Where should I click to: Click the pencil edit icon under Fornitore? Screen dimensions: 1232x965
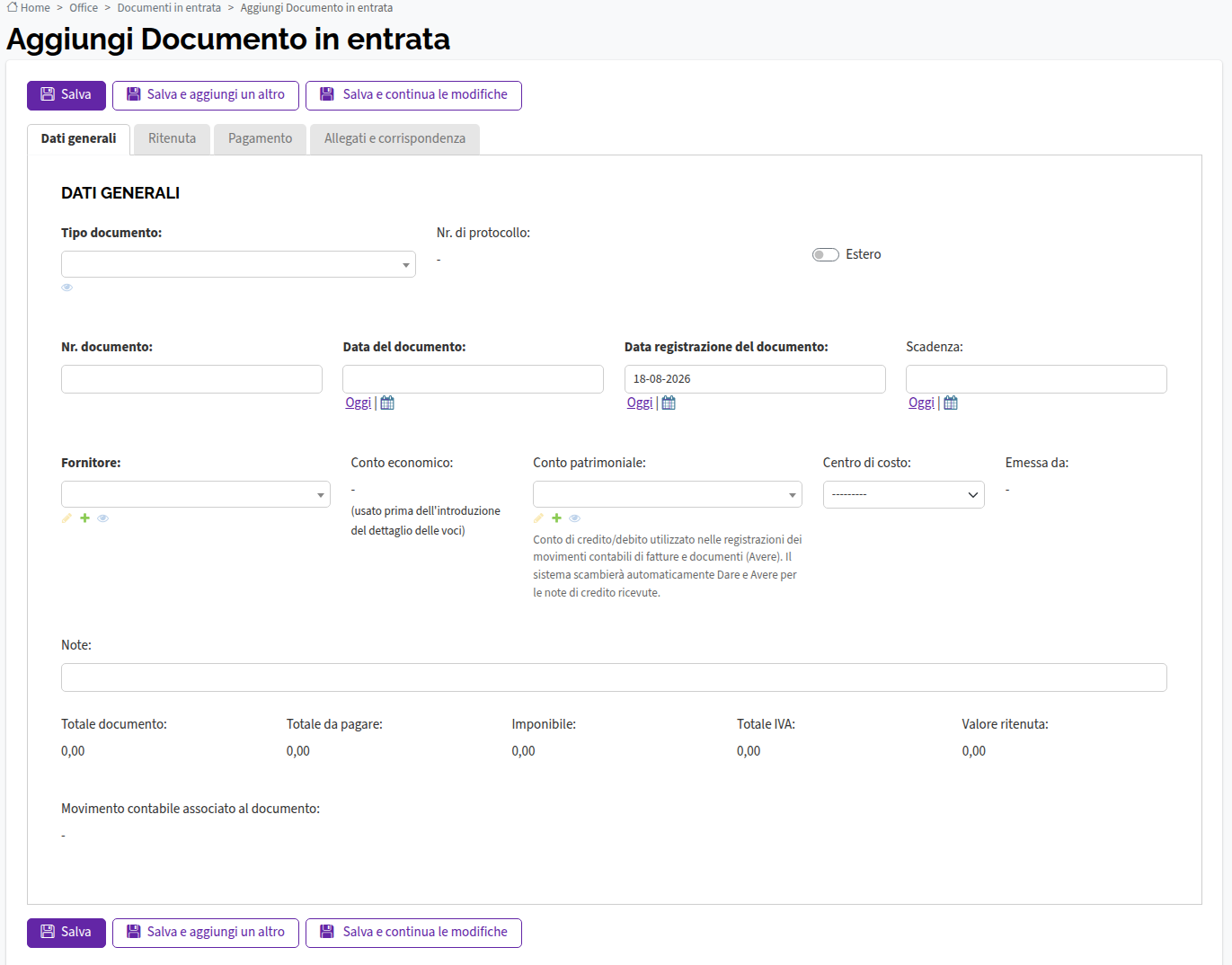coord(66,518)
